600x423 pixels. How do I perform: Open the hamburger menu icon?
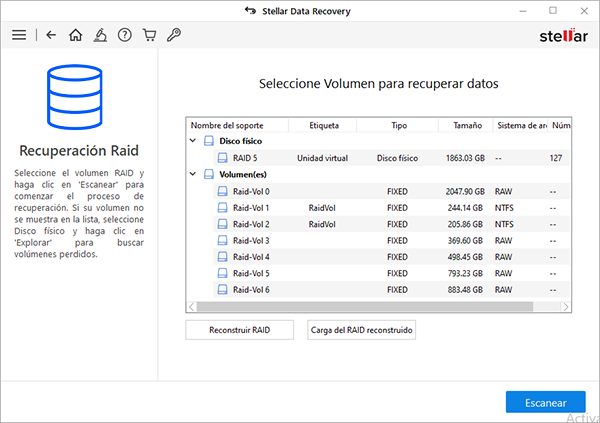click(18, 35)
